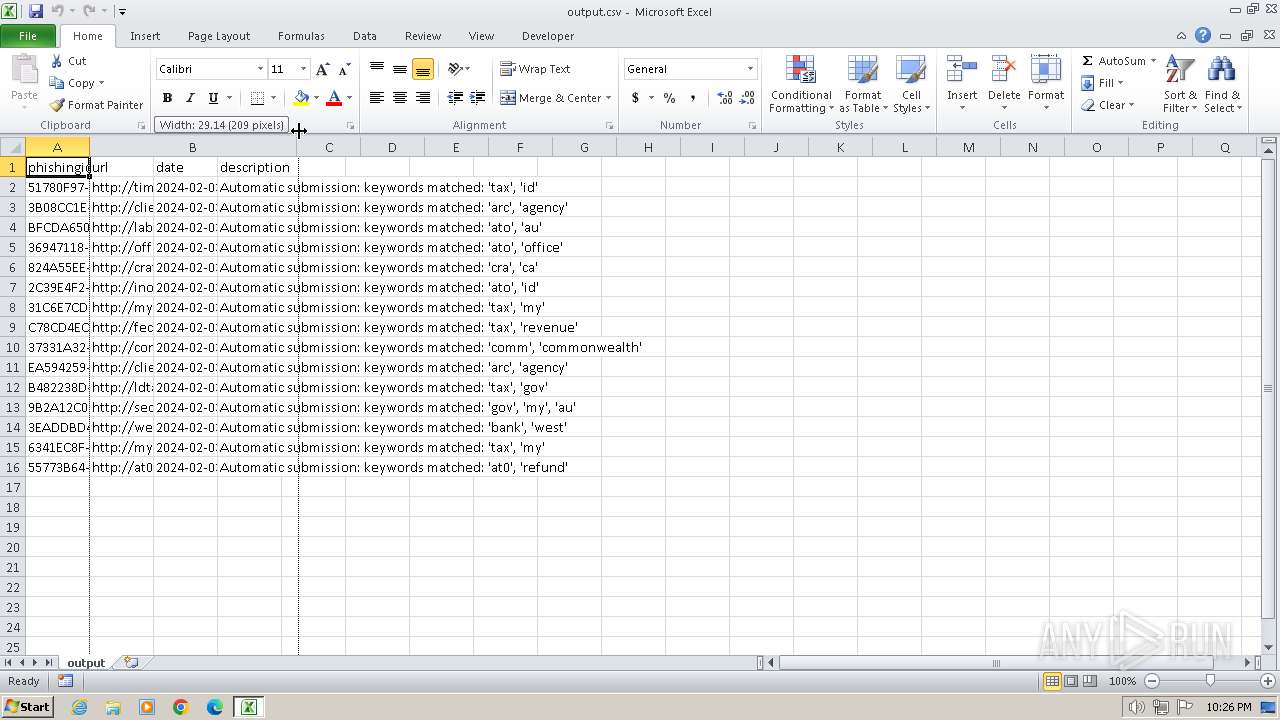Switch to the Developer tab
This screenshot has width=1280, height=720.
(548, 36)
